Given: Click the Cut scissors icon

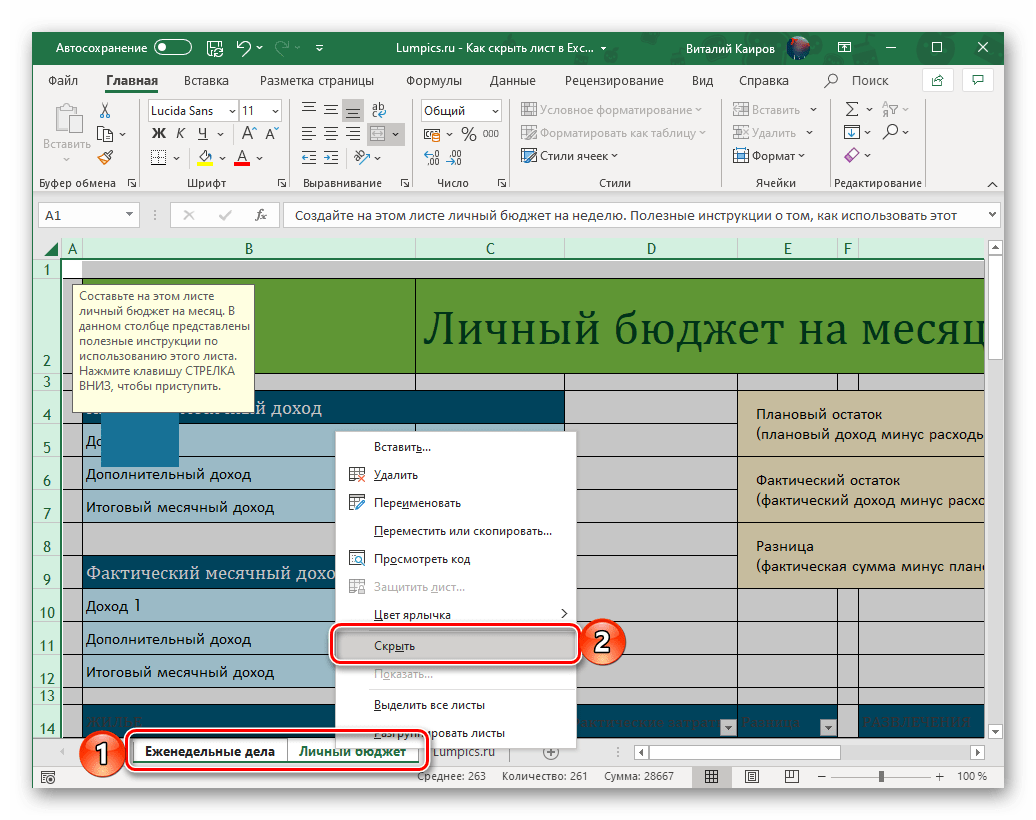Looking at the screenshot, I should pyautogui.click(x=104, y=110).
